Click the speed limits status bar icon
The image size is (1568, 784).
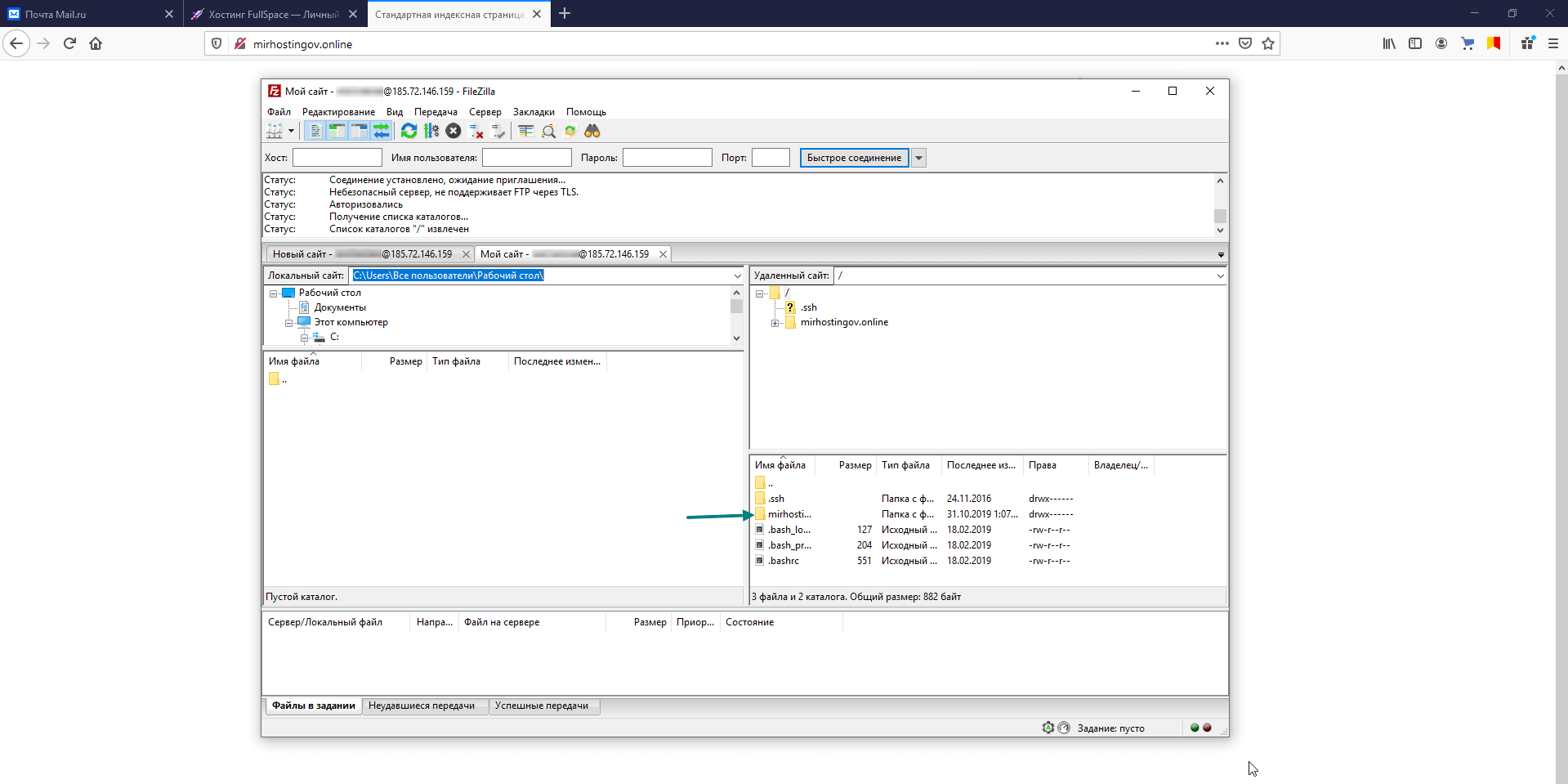[1064, 728]
